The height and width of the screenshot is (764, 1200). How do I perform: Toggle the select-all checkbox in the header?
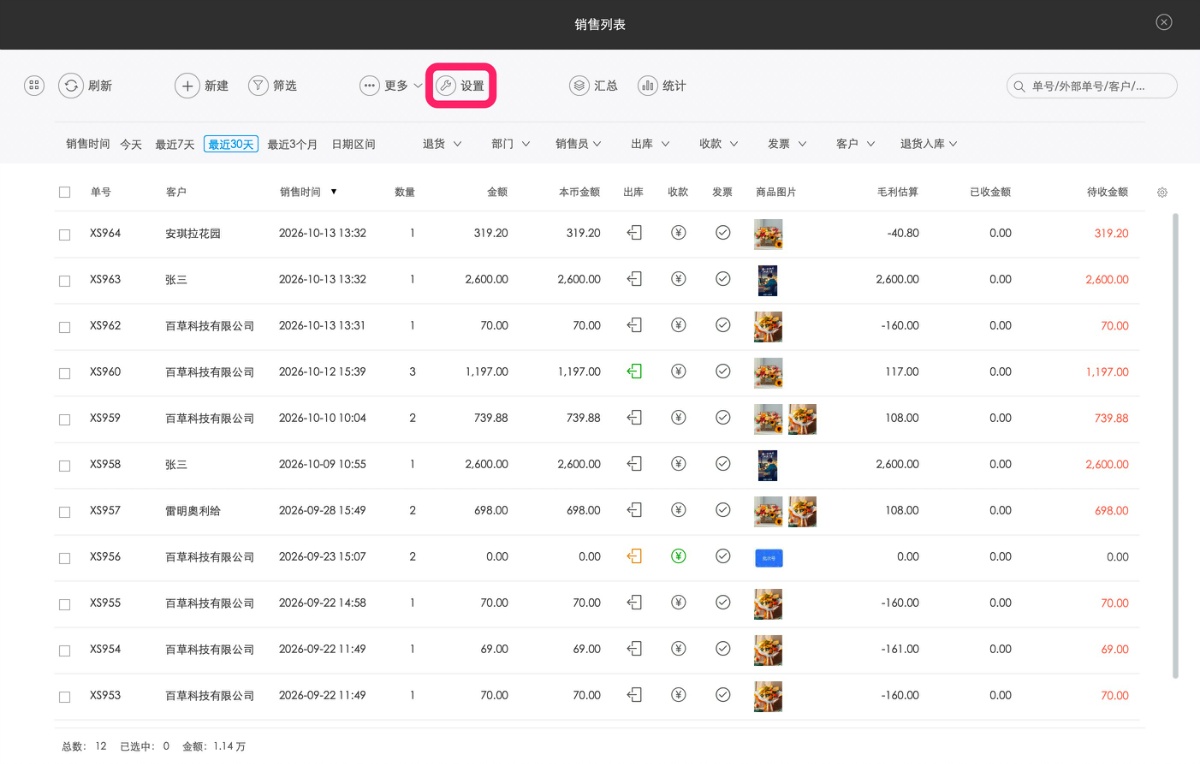click(x=65, y=192)
